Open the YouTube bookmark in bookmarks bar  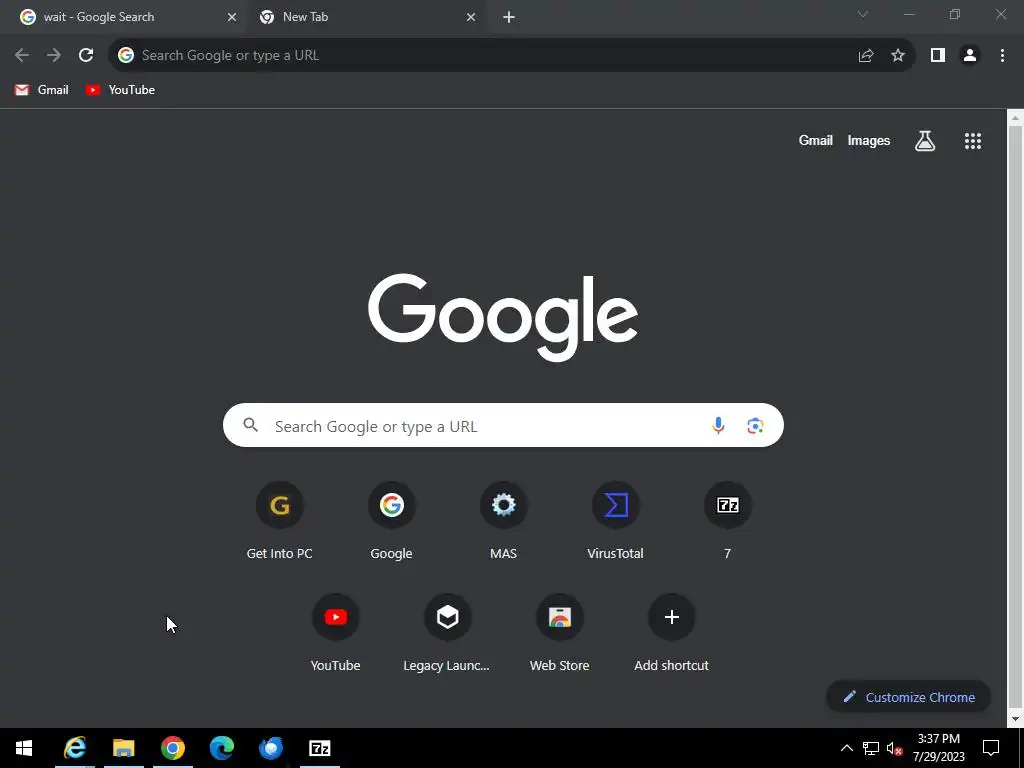[x=120, y=90]
